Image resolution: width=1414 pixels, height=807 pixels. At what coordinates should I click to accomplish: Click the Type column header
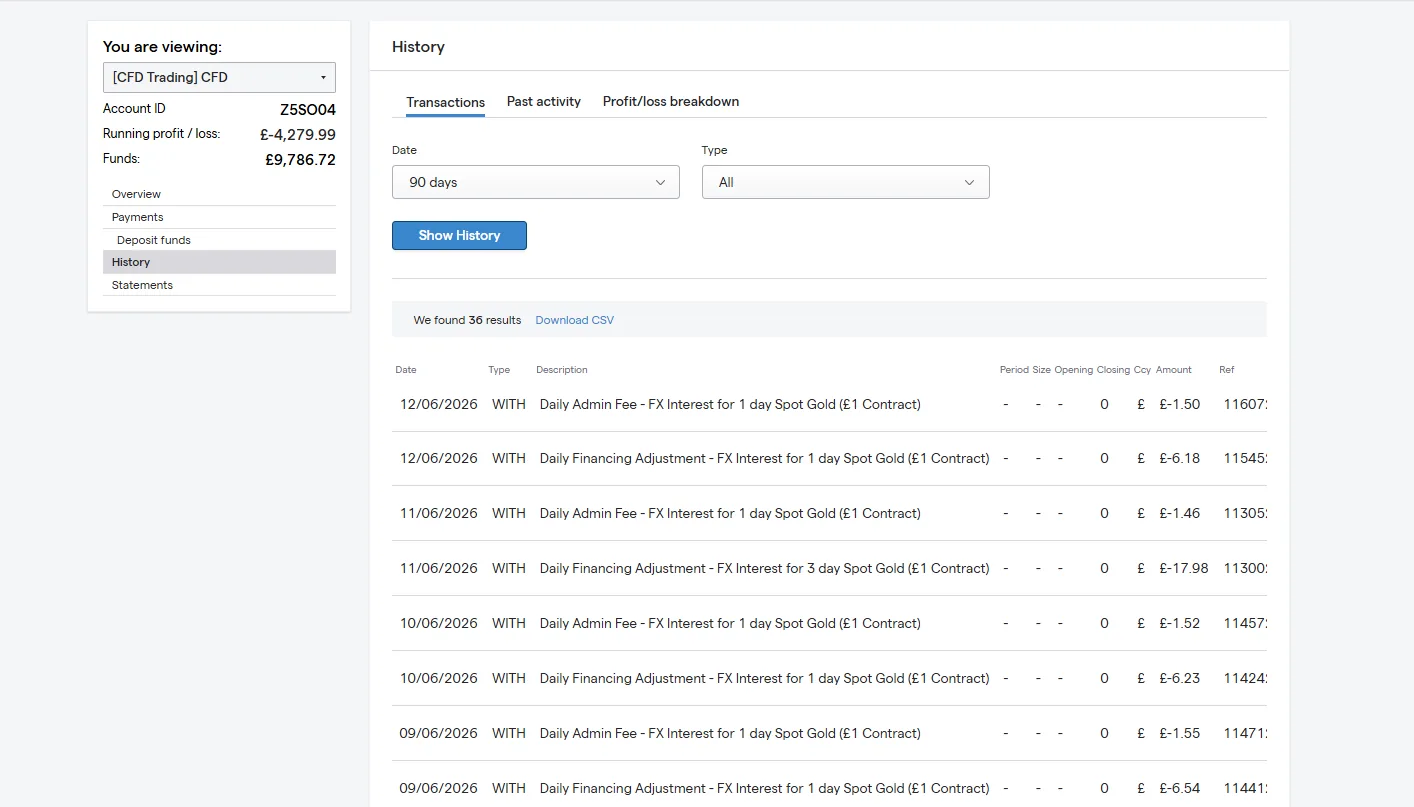pos(499,370)
